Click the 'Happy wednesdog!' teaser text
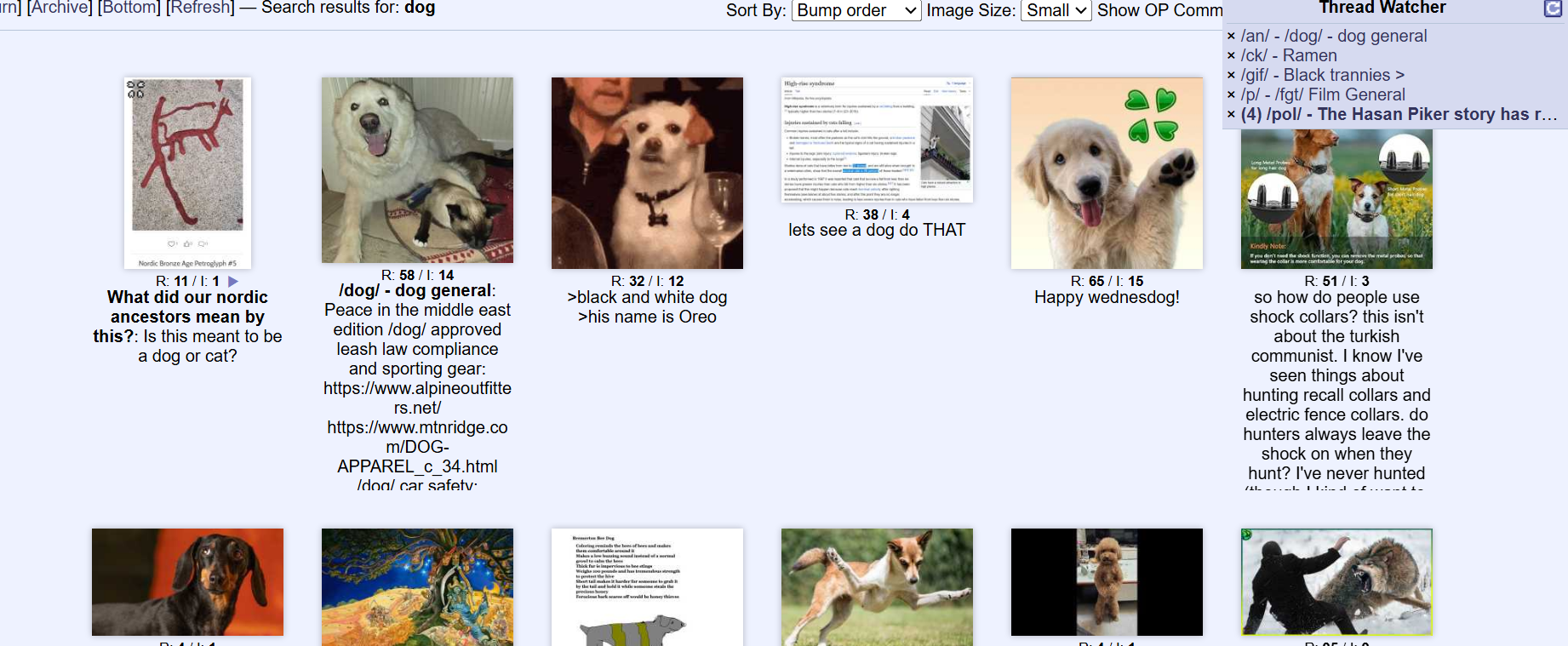 pos(1107,297)
